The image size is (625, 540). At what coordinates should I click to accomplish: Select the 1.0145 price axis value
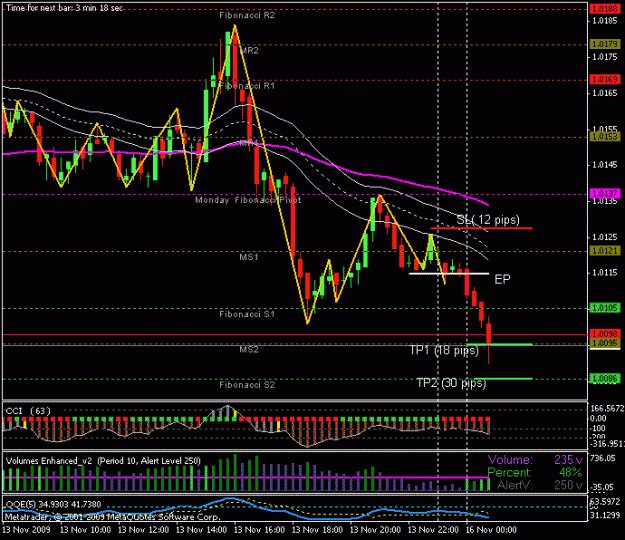point(605,164)
